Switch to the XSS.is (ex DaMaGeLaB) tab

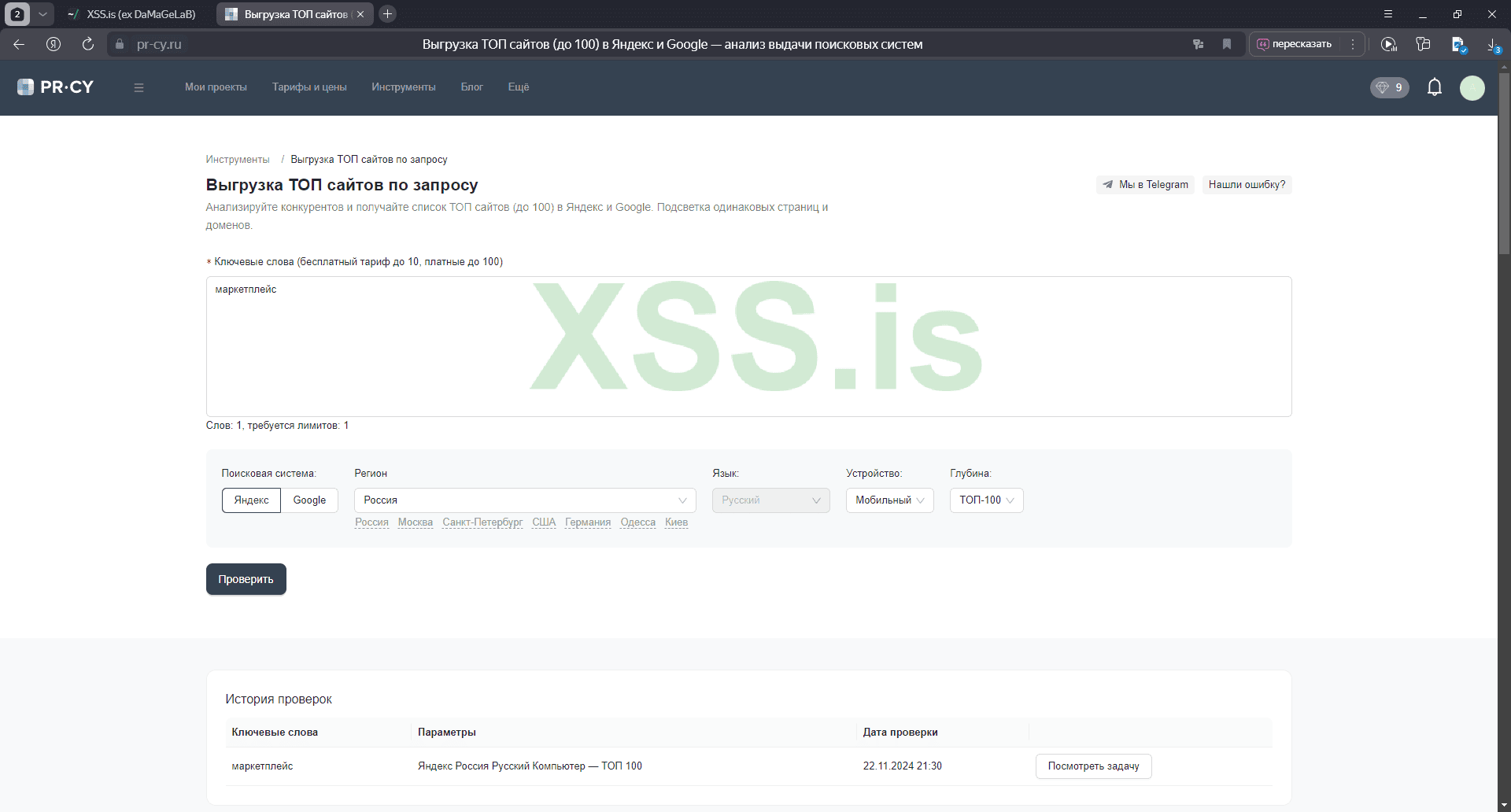pyautogui.click(x=132, y=14)
